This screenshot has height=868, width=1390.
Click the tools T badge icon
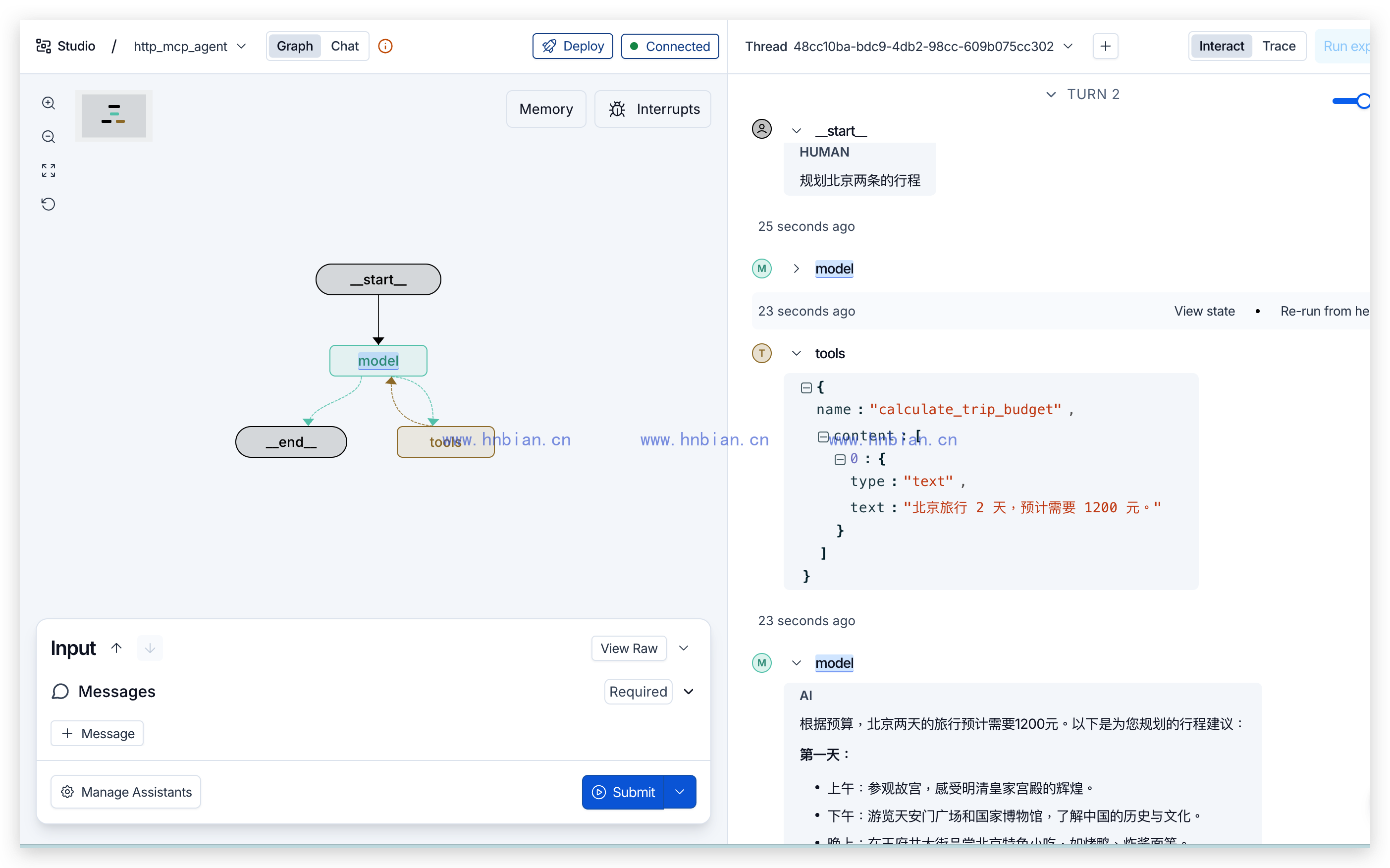pos(761,354)
